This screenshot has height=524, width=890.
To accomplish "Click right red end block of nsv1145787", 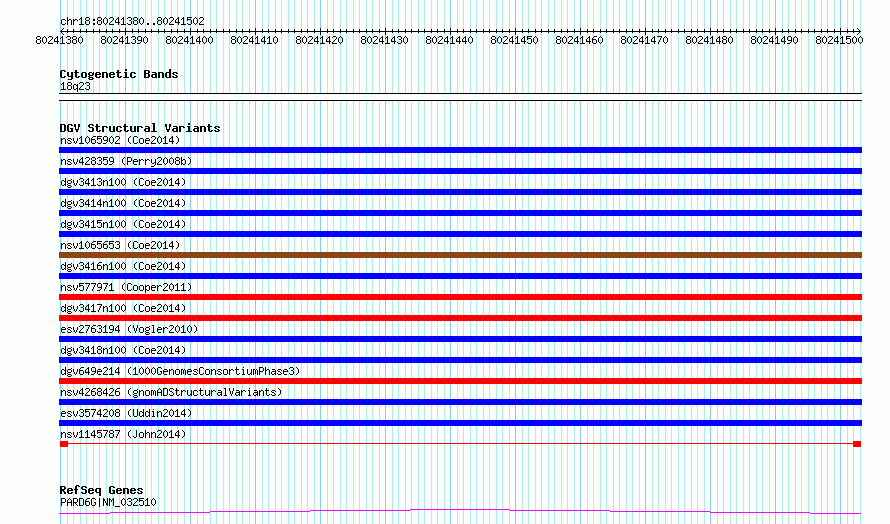I will pos(857,444).
